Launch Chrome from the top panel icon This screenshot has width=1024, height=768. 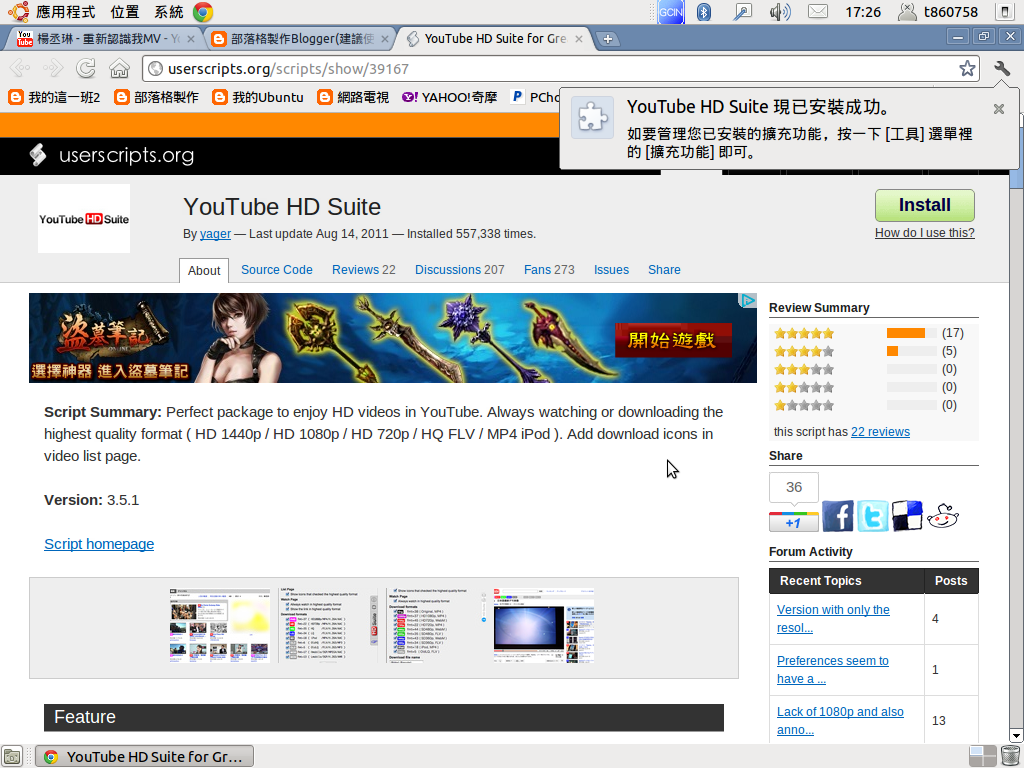pyautogui.click(x=202, y=12)
